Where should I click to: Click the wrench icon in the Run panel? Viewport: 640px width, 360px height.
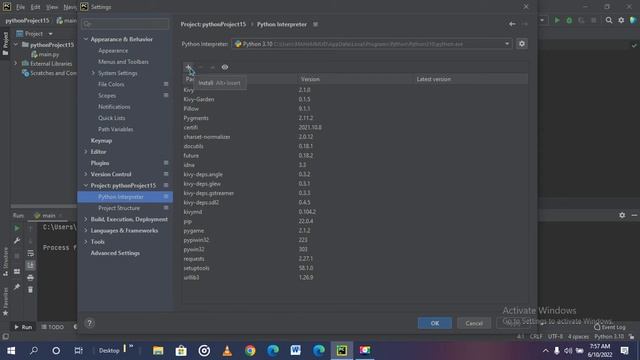coord(17,241)
